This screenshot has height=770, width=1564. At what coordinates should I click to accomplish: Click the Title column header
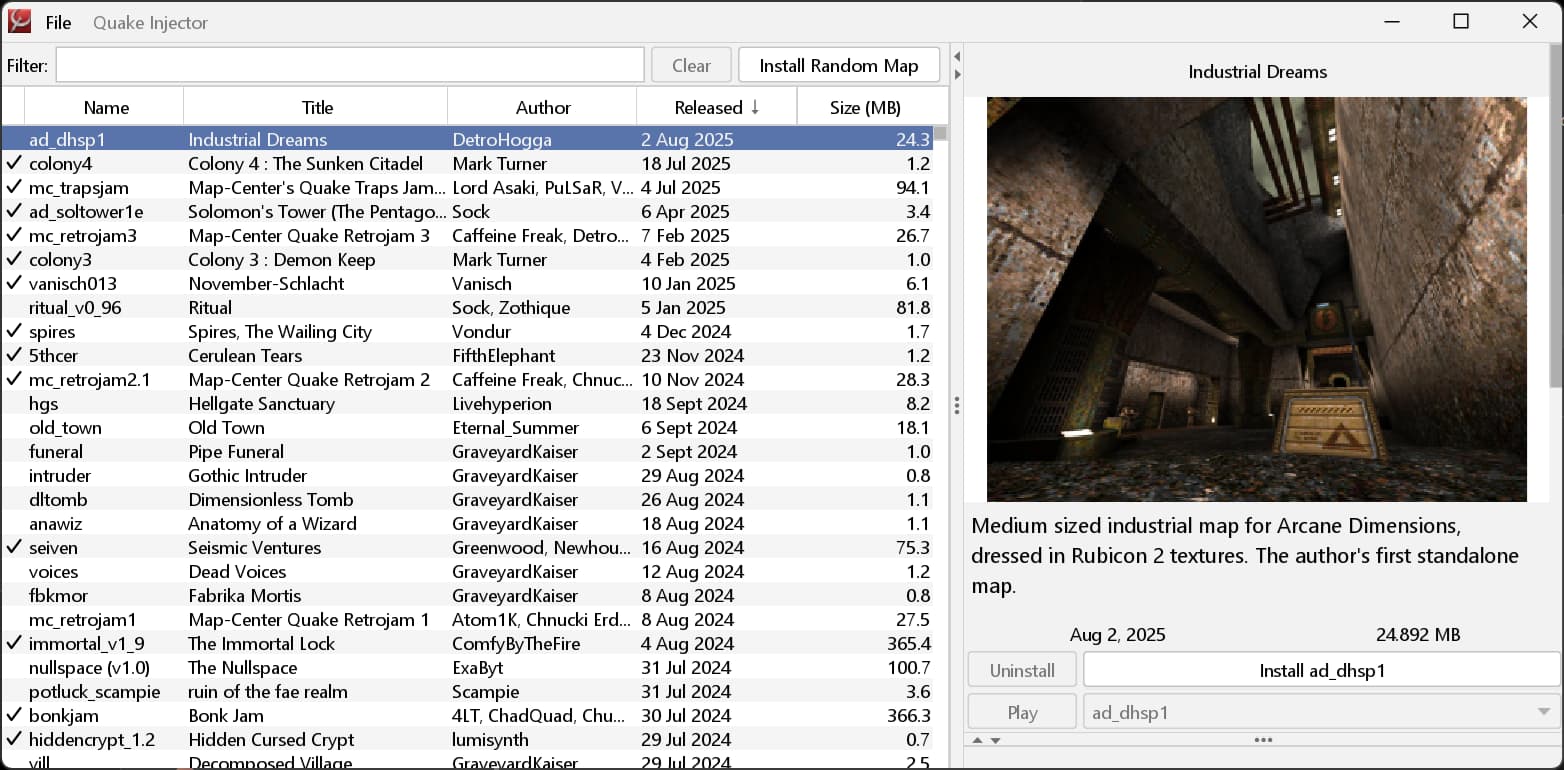317,107
